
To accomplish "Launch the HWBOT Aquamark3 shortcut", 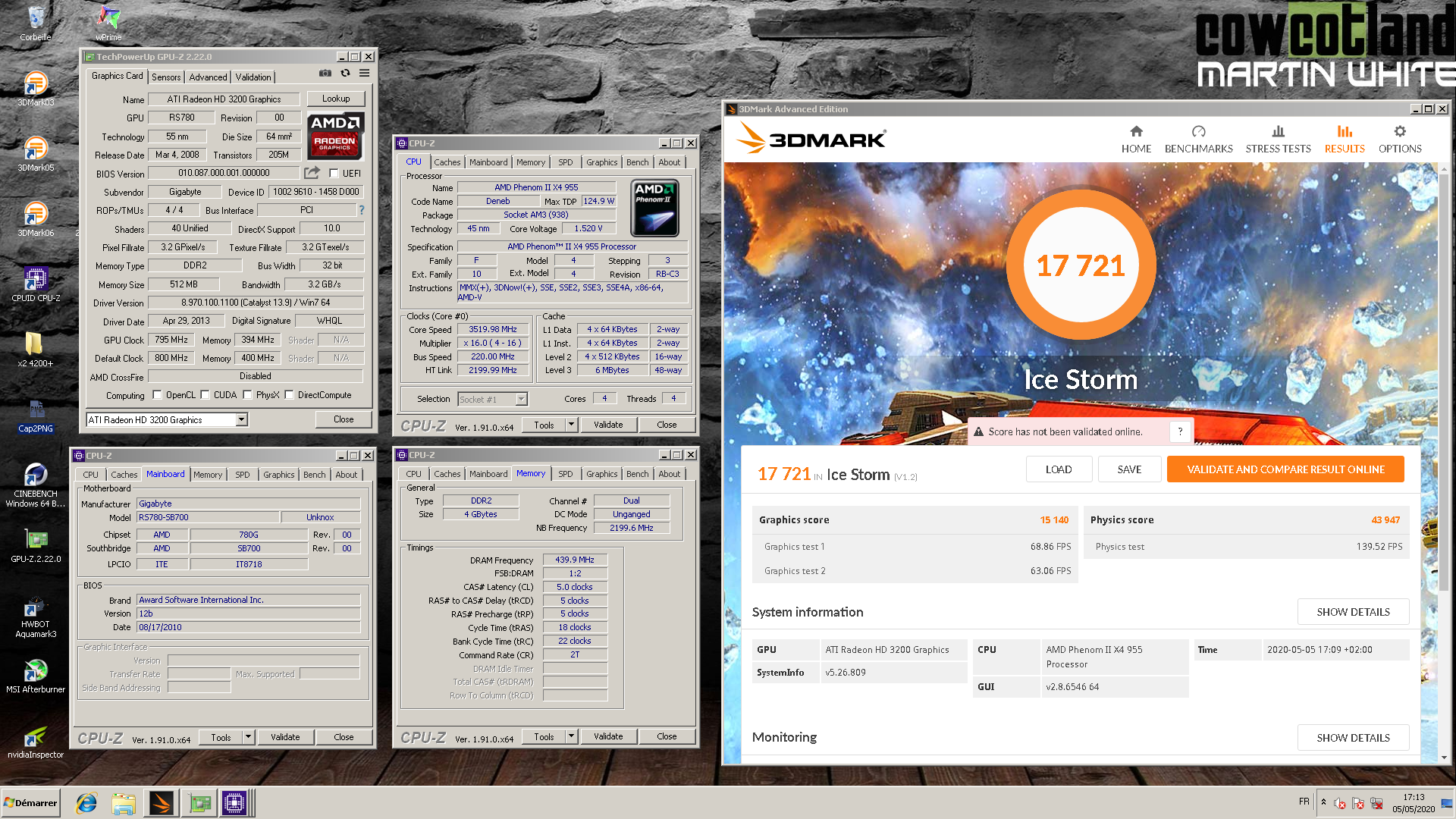I will [36, 616].
